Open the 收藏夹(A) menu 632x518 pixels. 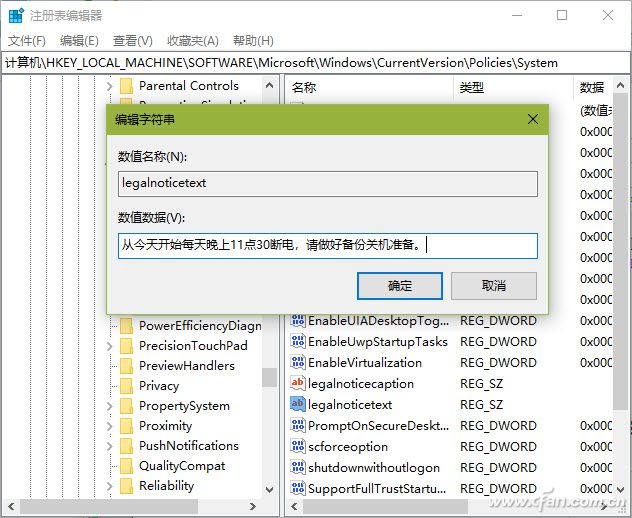pyautogui.click(x=193, y=41)
